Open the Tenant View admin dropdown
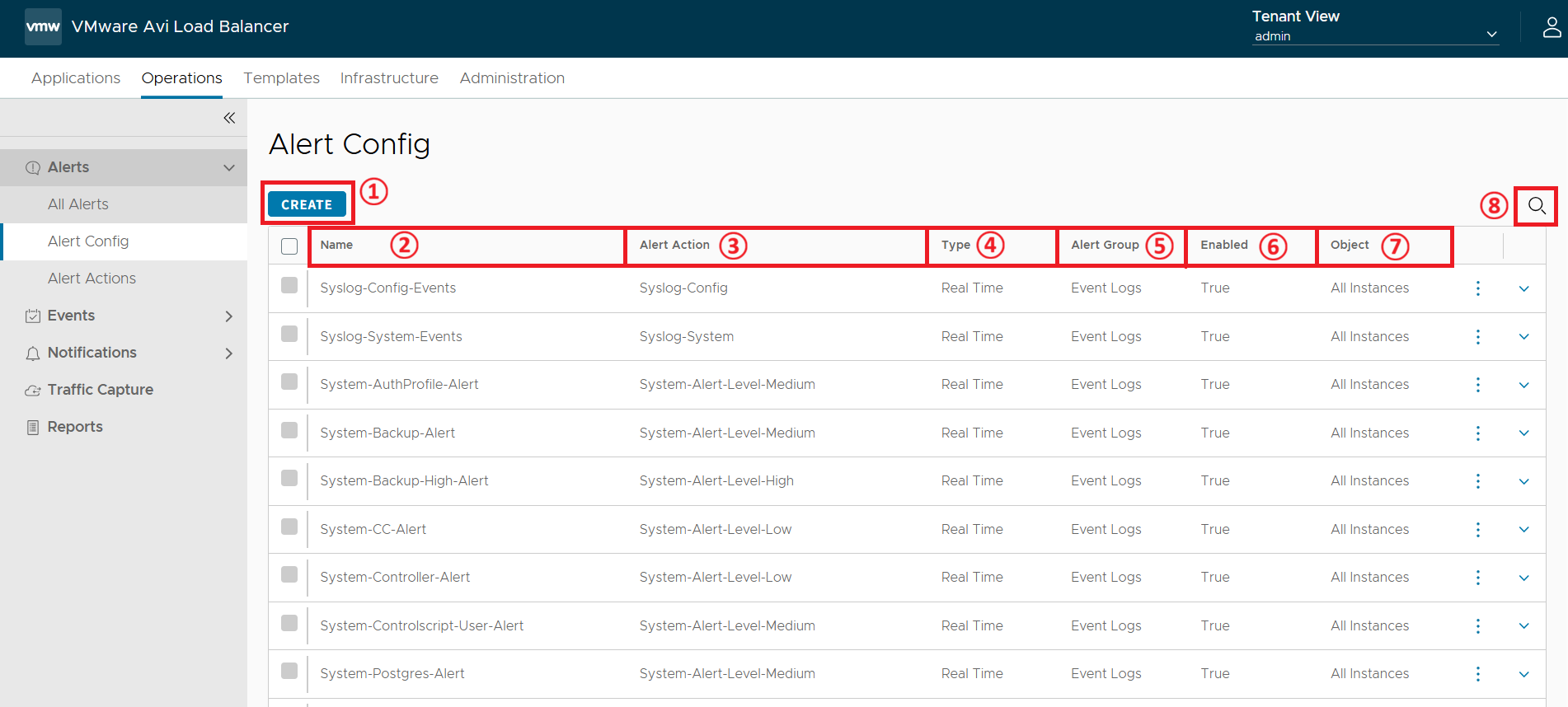The height and width of the screenshot is (707, 1568). coord(1375,35)
